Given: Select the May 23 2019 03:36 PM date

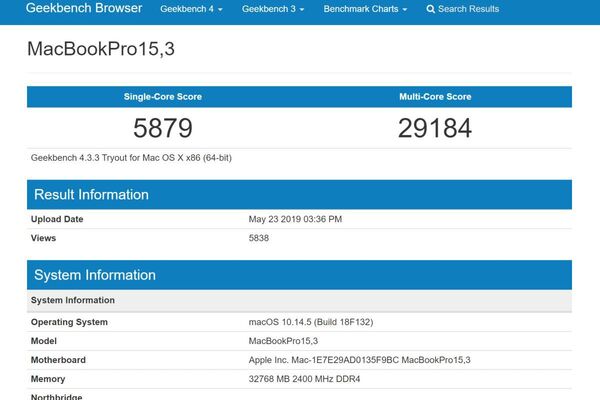Looking at the screenshot, I should [295, 219].
